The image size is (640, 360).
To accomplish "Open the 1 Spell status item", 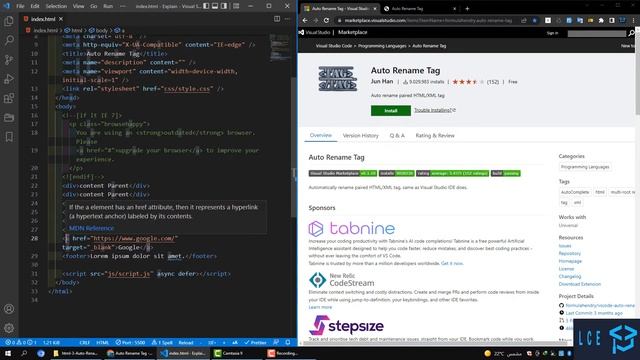I will coord(162,342).
